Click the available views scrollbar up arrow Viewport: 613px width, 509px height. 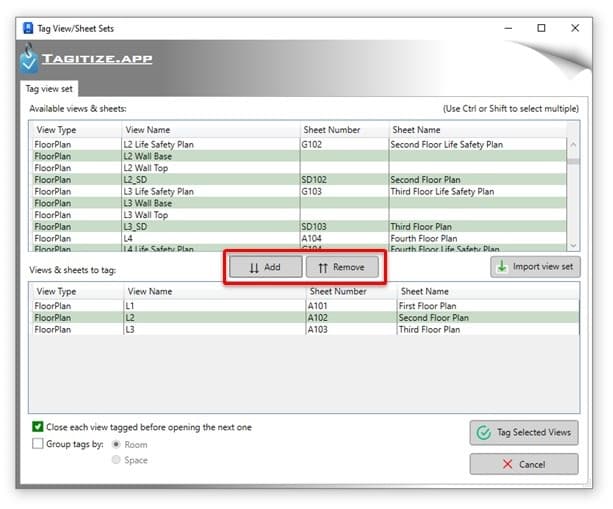pos(573,144)
